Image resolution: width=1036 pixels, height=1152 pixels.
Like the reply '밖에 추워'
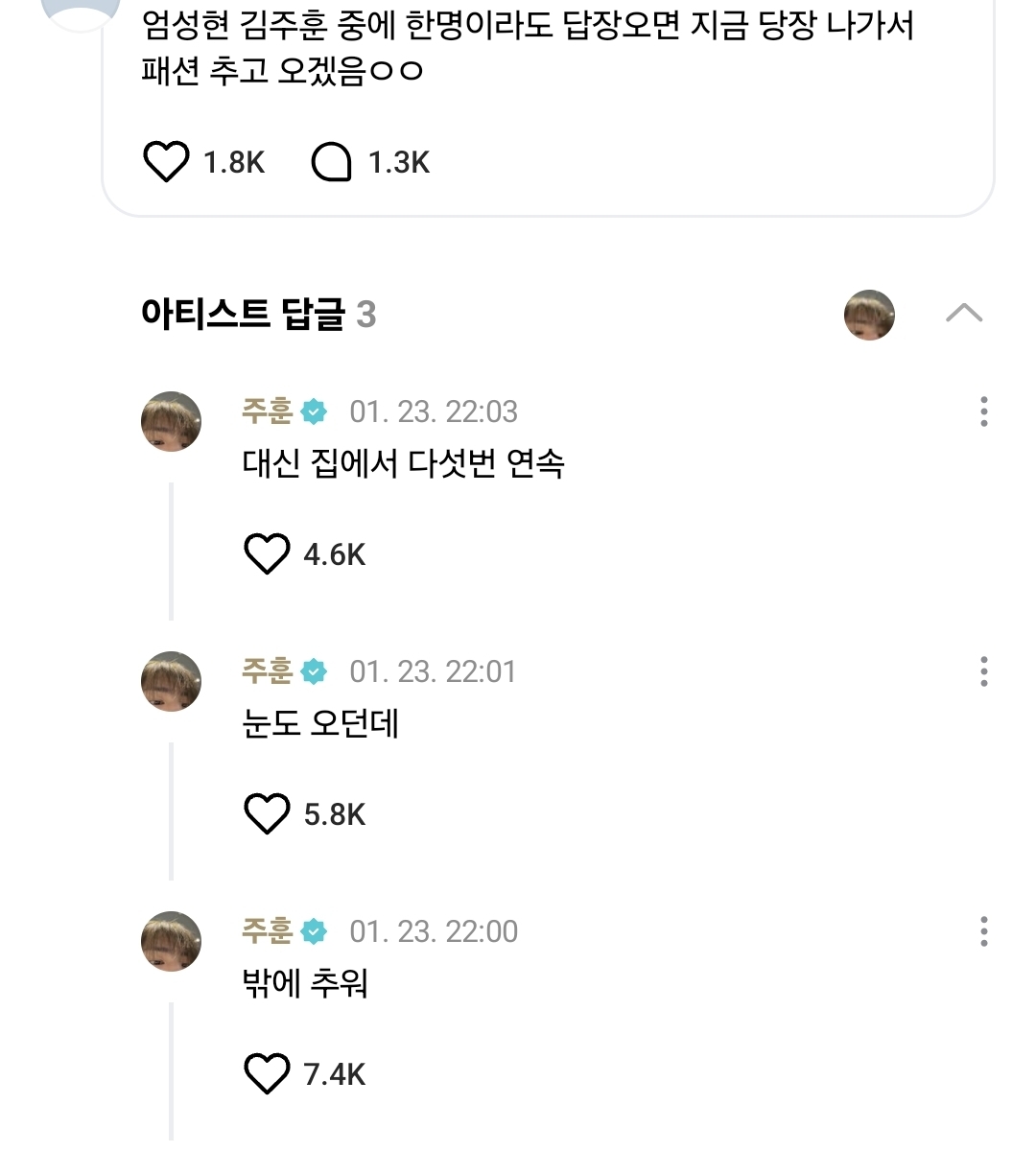pyautogui.click(x=267, y=1074)
